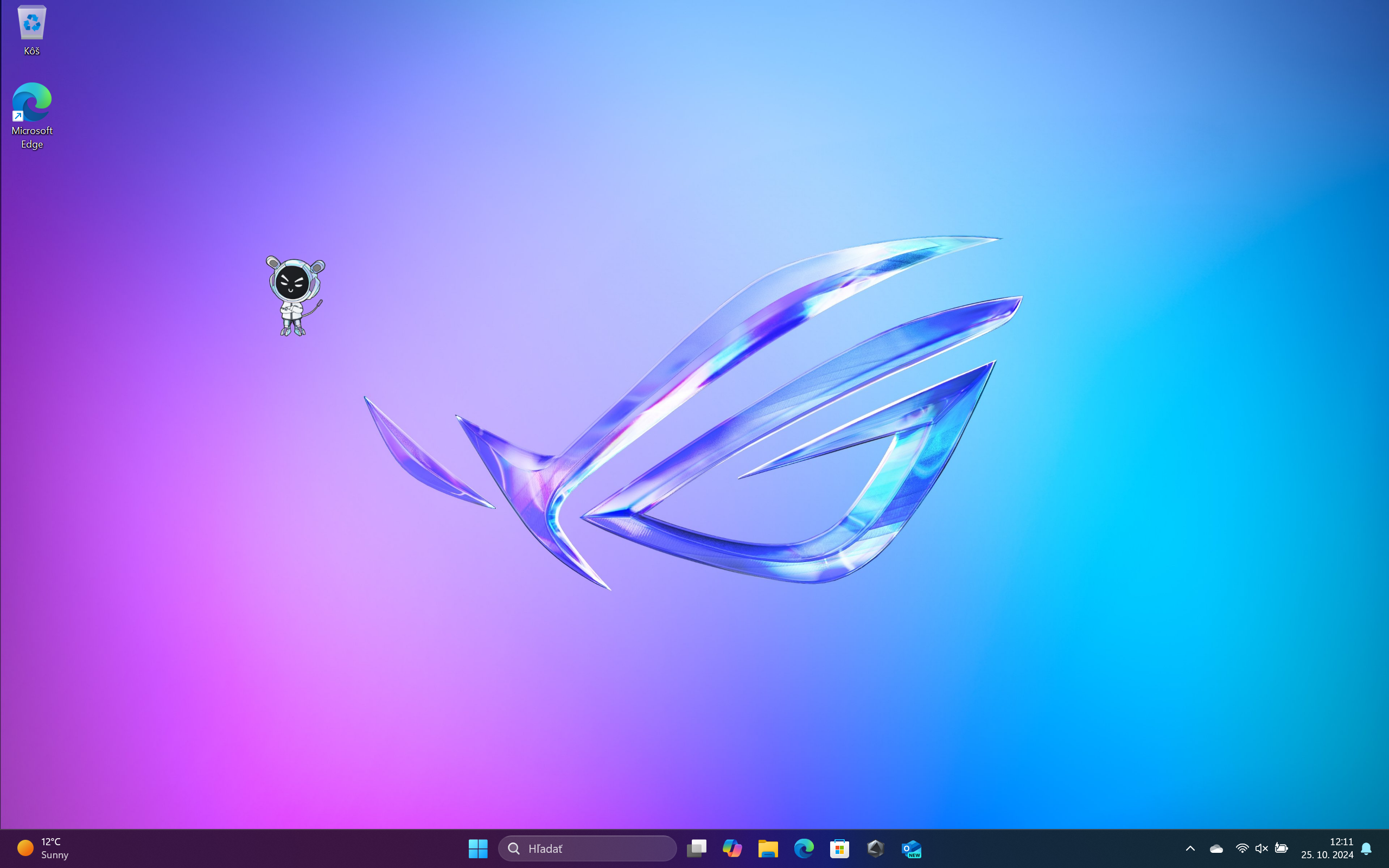This screenshot has height=868, width=1389.
Task: Open the notification bell
Action: pos(1366,848)
